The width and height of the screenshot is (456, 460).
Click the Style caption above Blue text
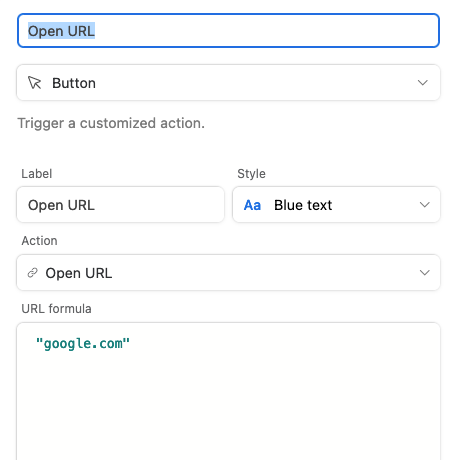click(x=251, y=174)
